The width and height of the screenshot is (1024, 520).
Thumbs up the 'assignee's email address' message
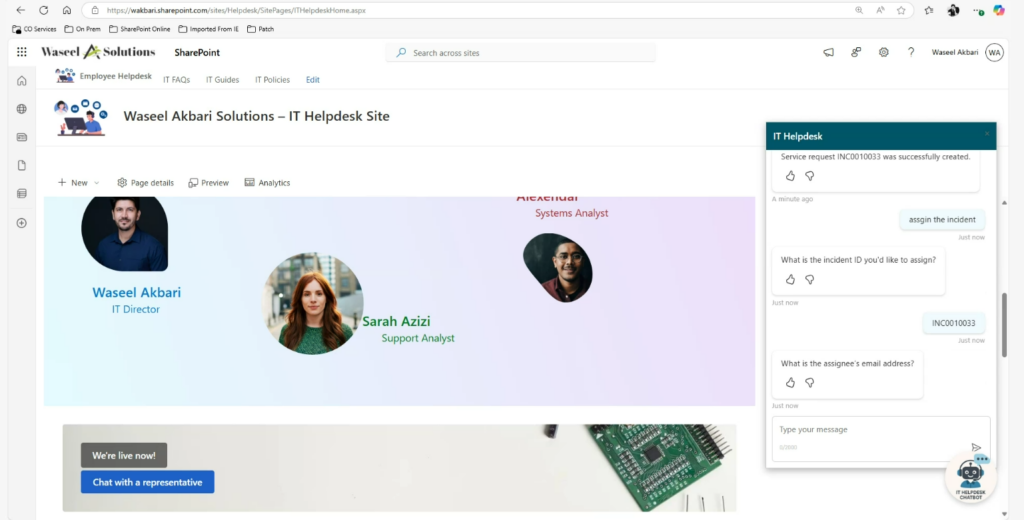pyautogui.click(x=790, y=383)
